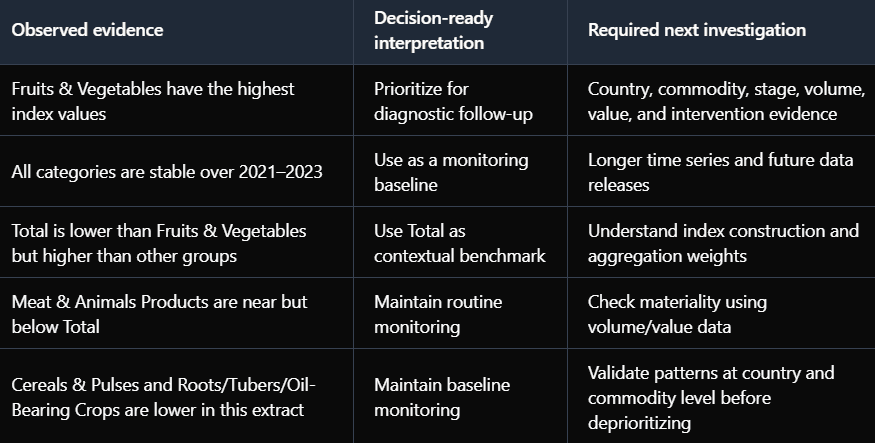Click the 'Decision-ready interpretation' column header
Viewport: 875px width, 443px height.
pos(460,31)
